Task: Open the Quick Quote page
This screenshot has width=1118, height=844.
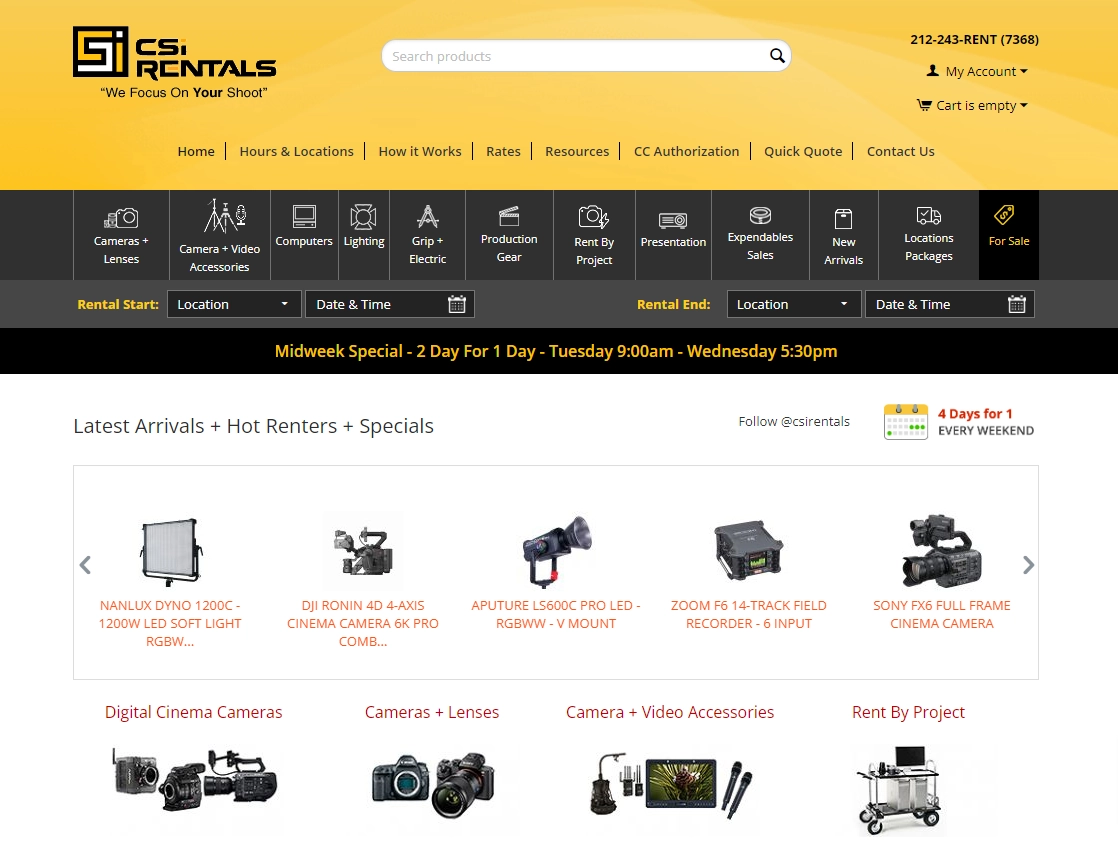Action: 803,151
